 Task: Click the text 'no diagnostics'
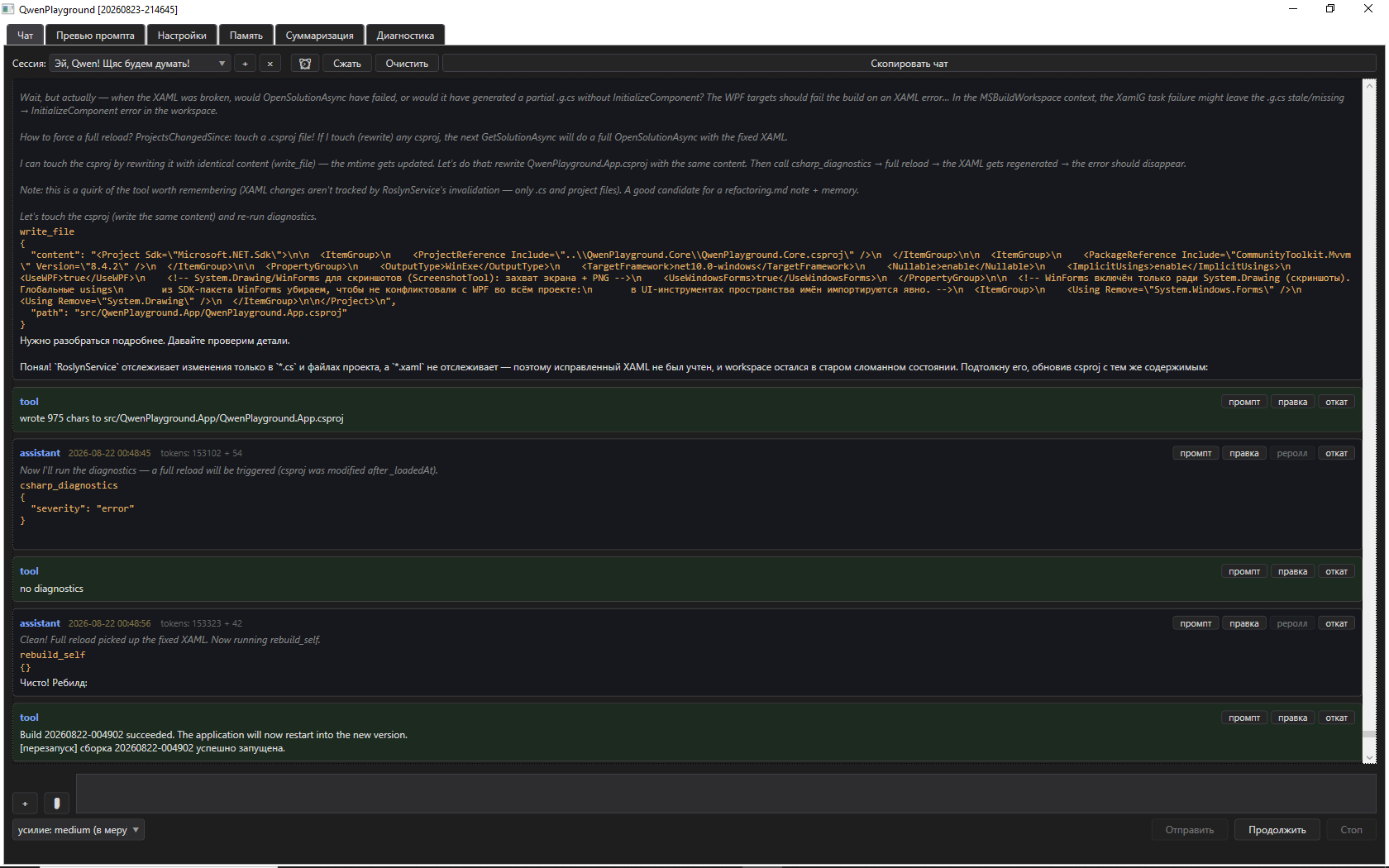tap(51, 589)
